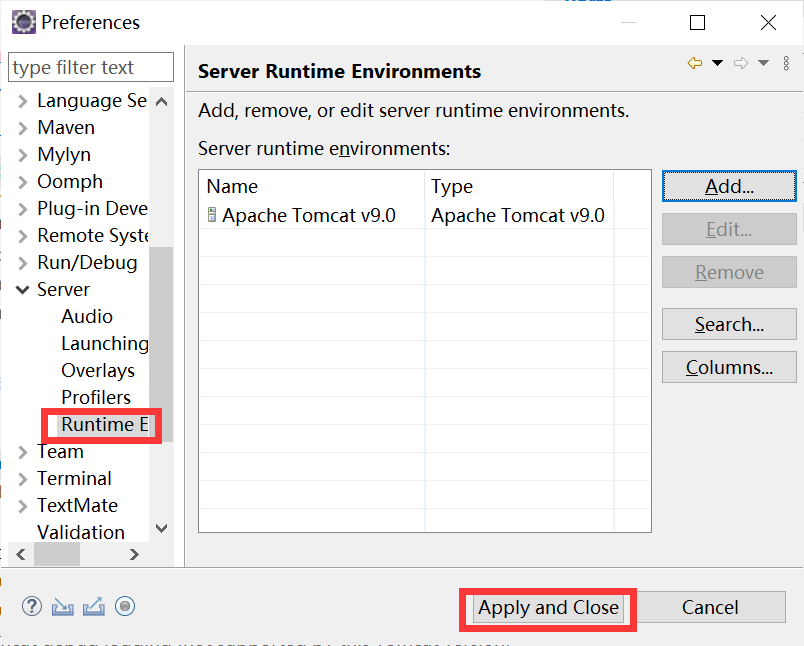This screenshot has width=804, height=646.
Task: Click the Remove button
Action: click(x=729, y=272)
